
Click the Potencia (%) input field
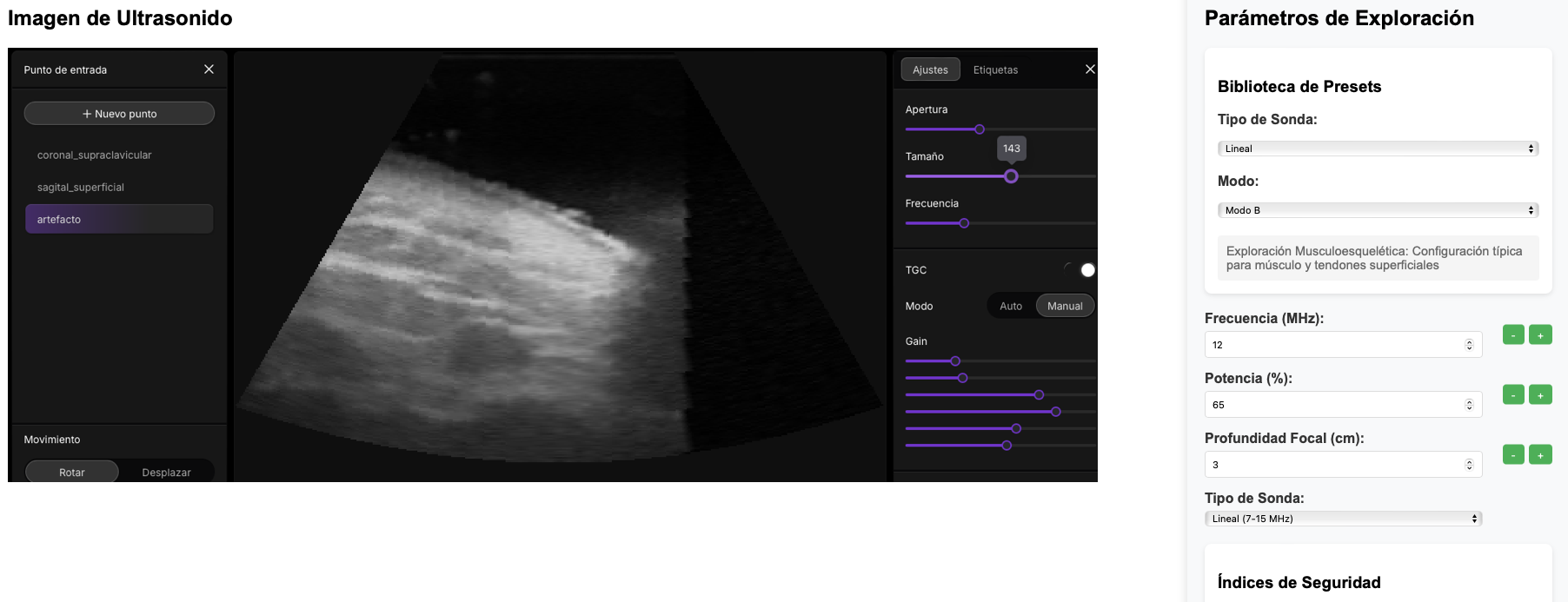coord(1334,405)
